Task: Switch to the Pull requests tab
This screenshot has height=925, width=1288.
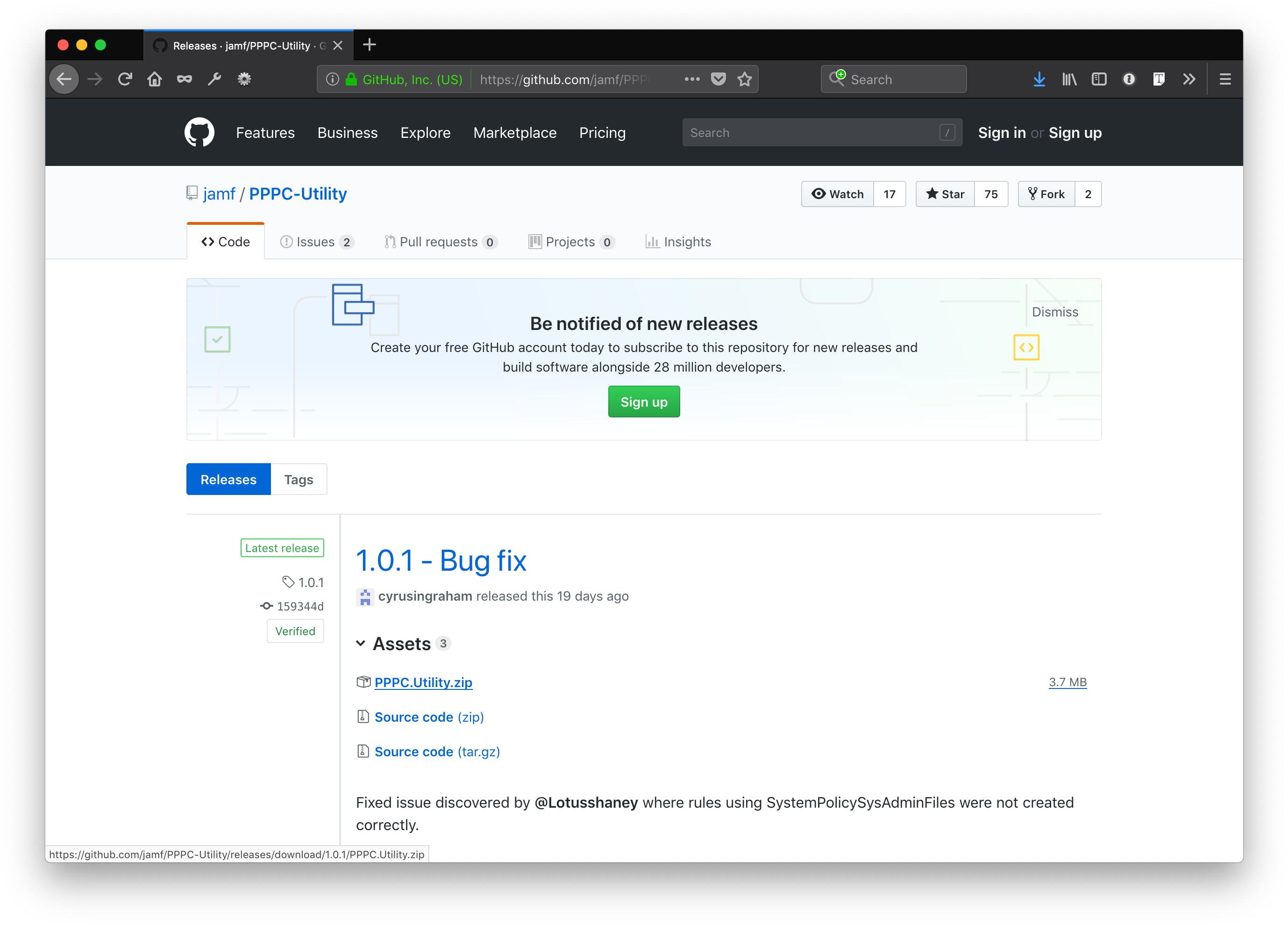Action: [x=441, y=242]
